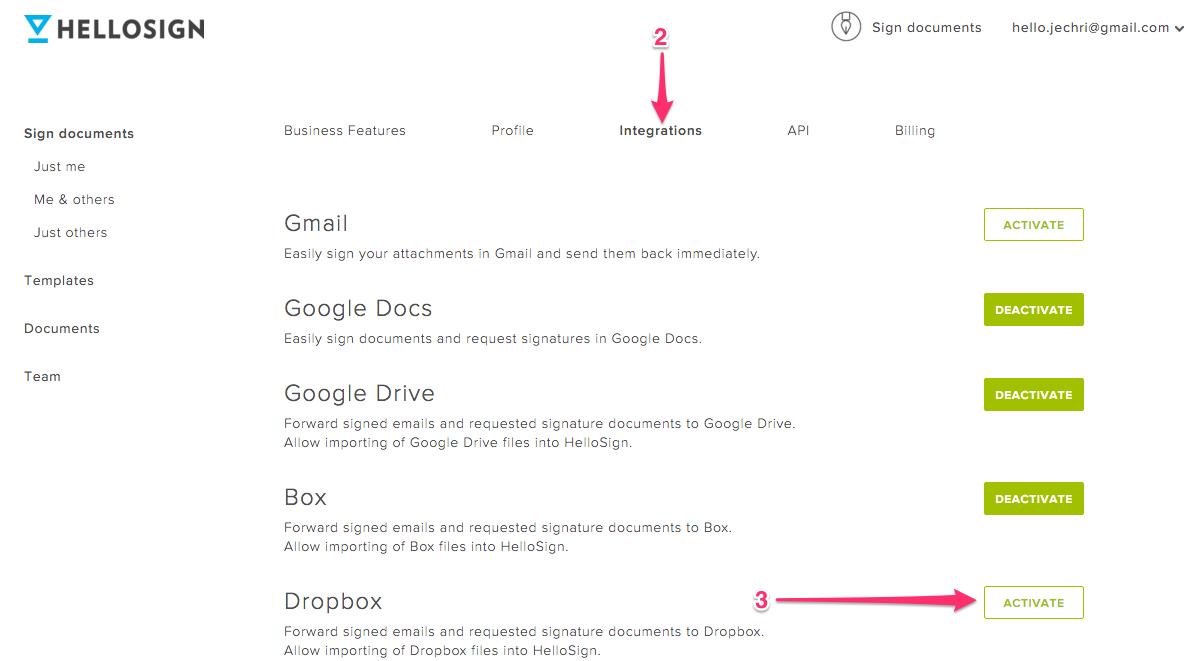Click the text 'Easily sign your attachments in Gmail'
Screen dimensions: 1192x661
407,254
